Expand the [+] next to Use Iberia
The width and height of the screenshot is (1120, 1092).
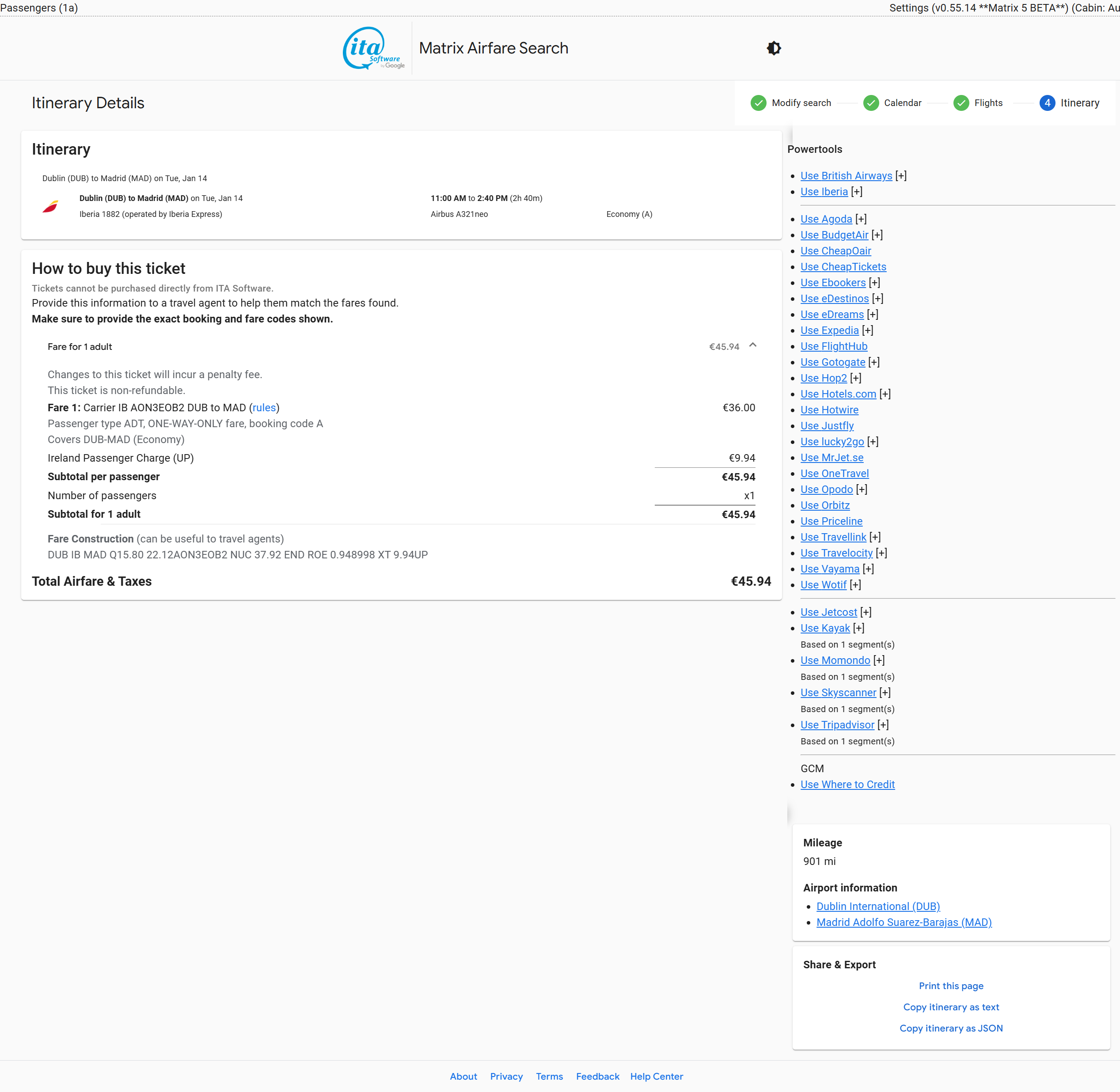tap(856, 192)
